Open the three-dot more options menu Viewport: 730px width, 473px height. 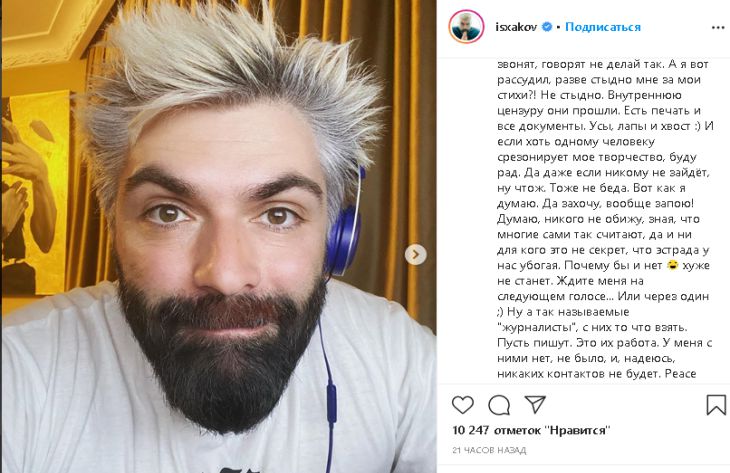pyautogui.click(x=718, y=28)
